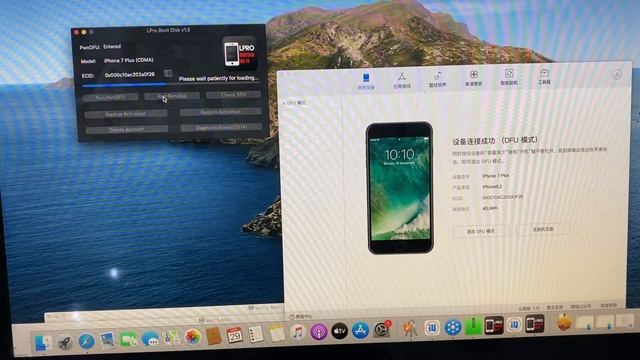Click the Check SSH button
This screenshot has width=640, height=360.
(x=233, y=95)
